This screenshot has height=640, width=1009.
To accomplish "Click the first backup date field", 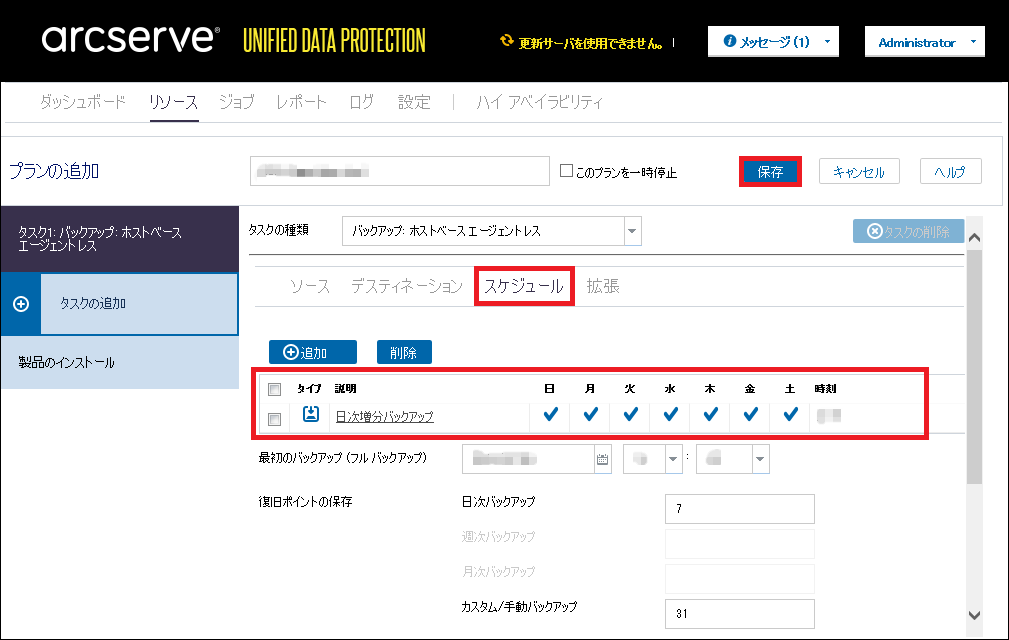I will tap(528, 459).
